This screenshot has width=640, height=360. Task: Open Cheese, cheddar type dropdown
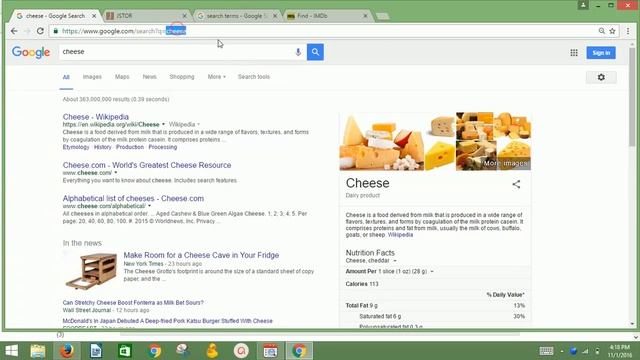point(395,261)
